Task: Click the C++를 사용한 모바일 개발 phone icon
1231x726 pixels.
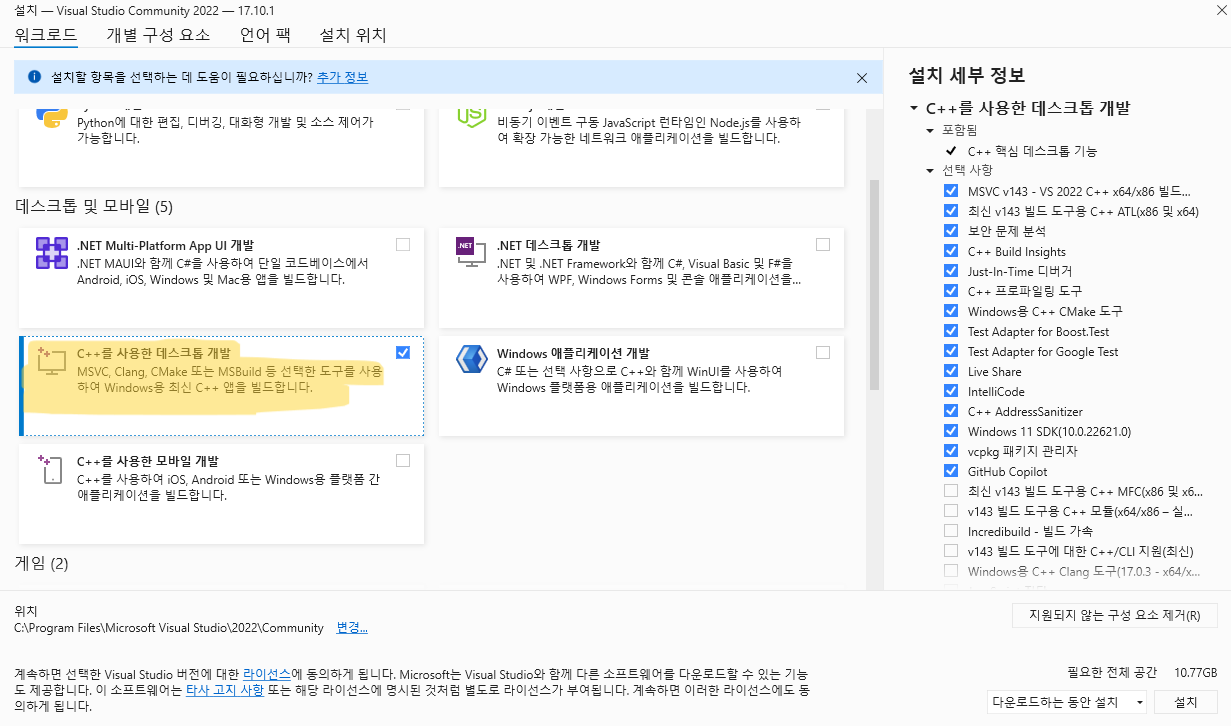Action: (x=52, y=470)
